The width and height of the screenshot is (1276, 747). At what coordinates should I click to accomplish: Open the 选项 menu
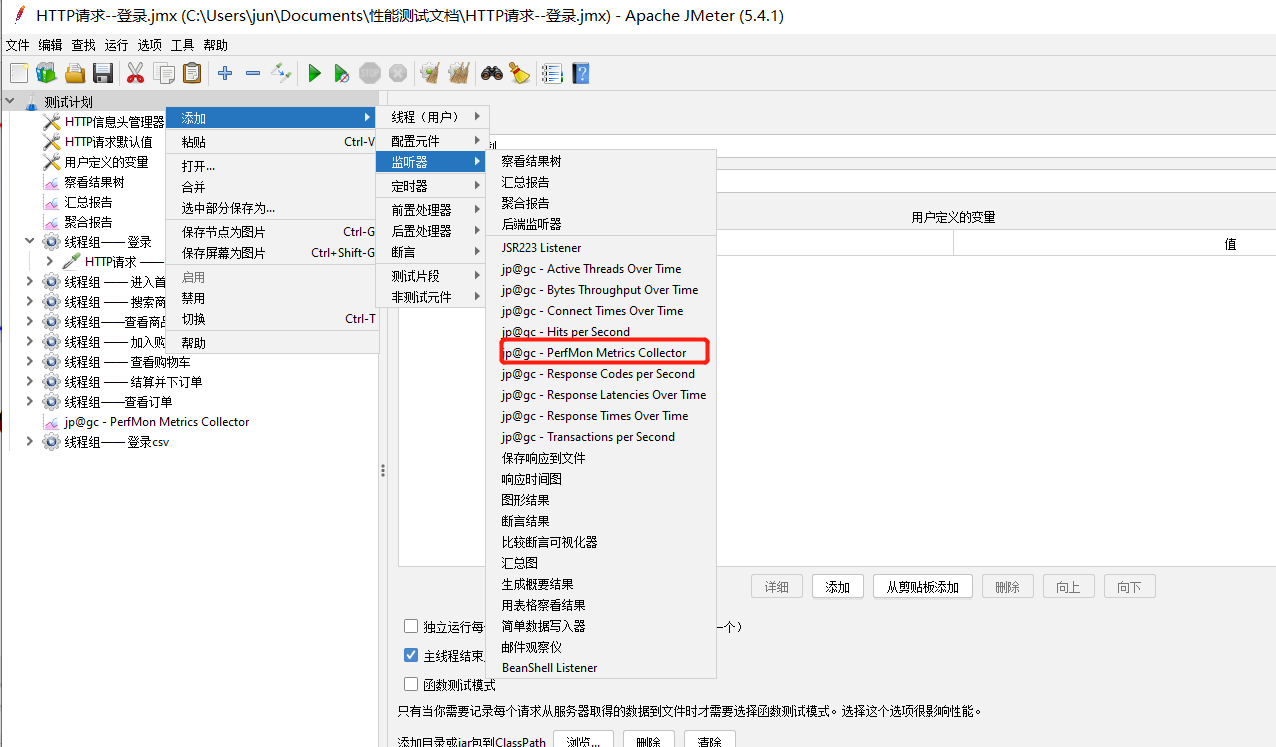click(x=149, y=45)
